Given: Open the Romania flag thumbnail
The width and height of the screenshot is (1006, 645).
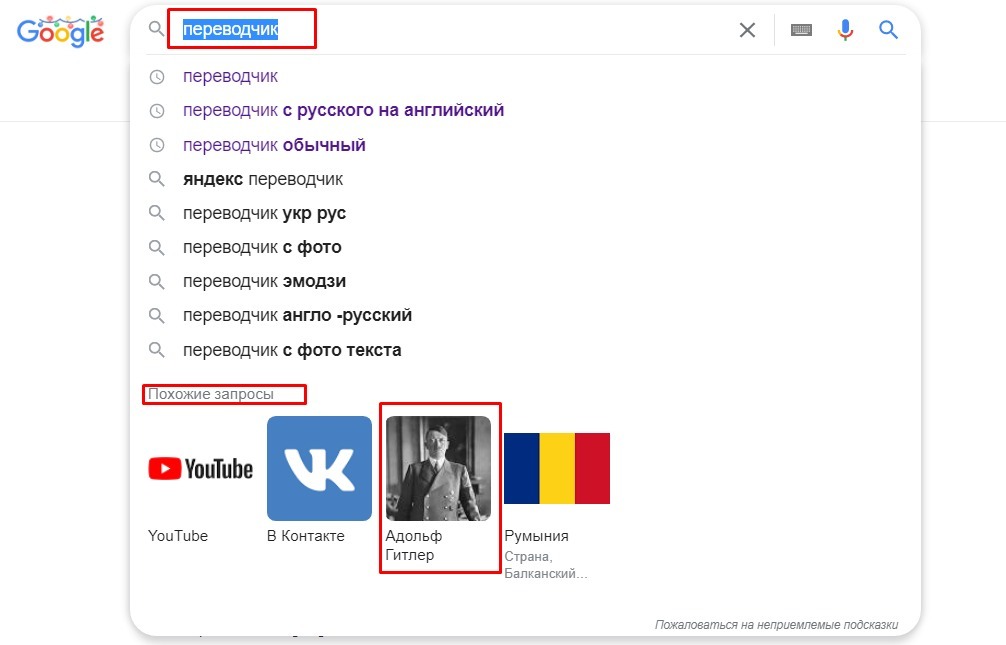Looking at the screenshot, I should pyautogui.click(x=556, y=469).
